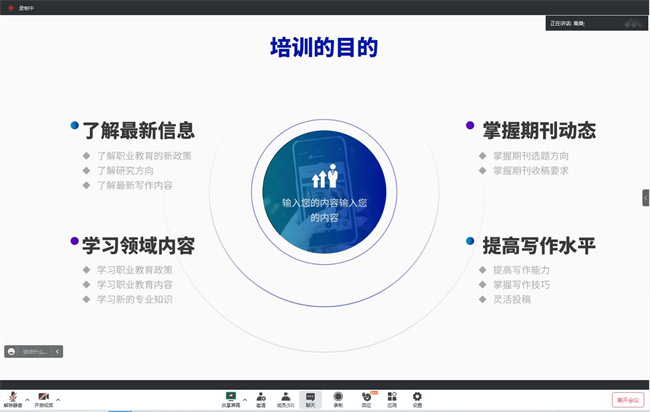Open share screen options arrow
Viewport: 650px width, 412px height.
[x=245, y=400]
